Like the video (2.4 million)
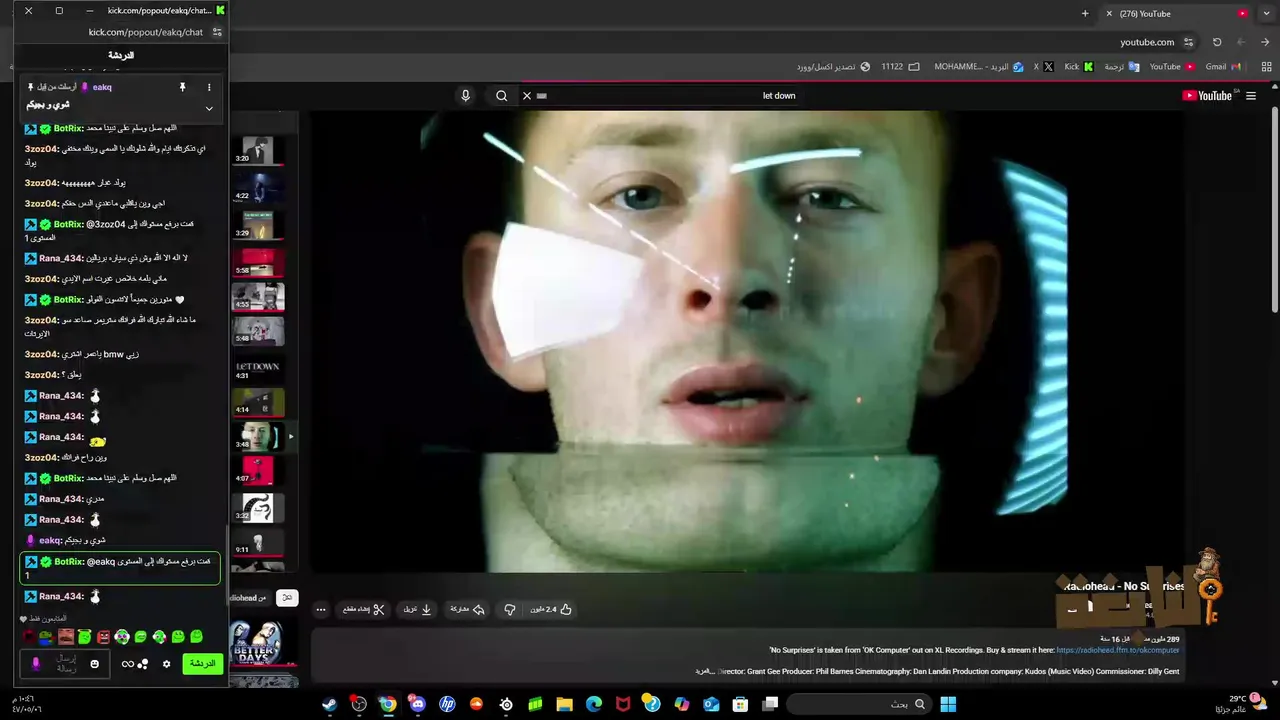Viewport: 1280px width, 720px height. tap(551, 609)
